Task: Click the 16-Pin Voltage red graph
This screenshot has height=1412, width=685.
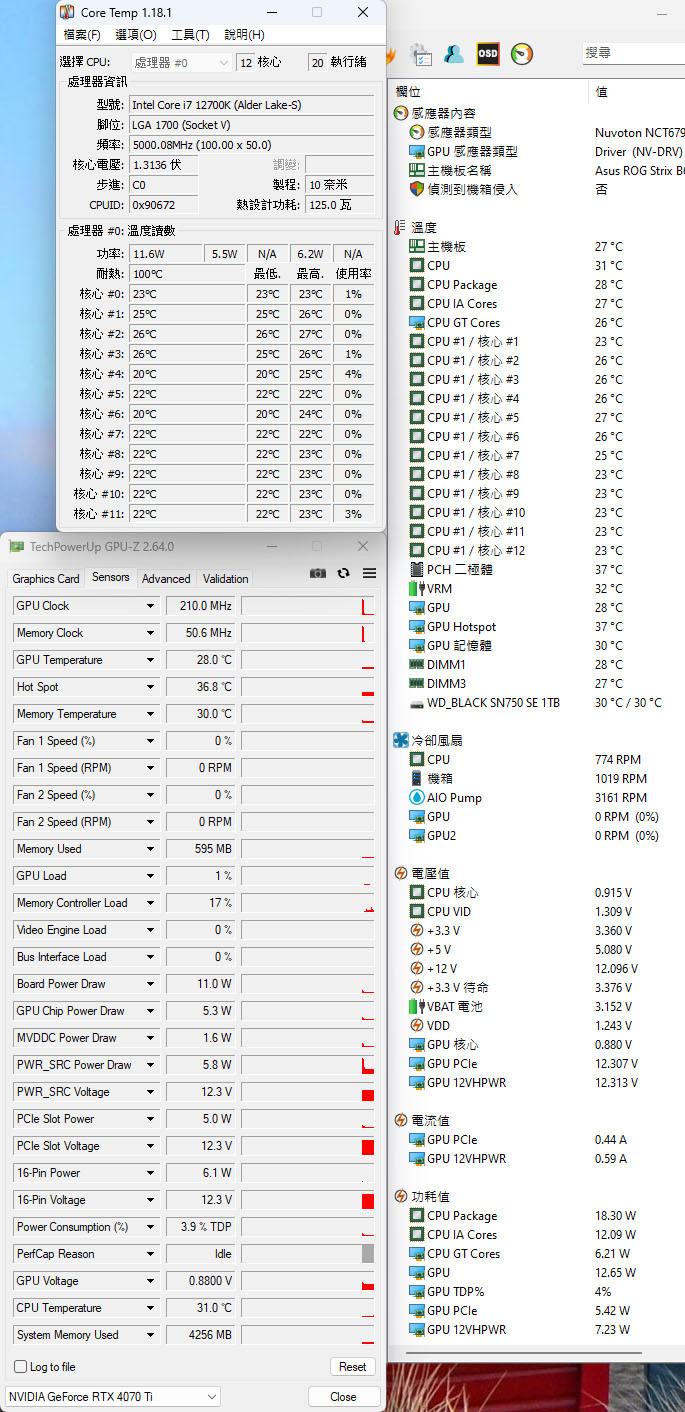Action: tap(368, 1200)
